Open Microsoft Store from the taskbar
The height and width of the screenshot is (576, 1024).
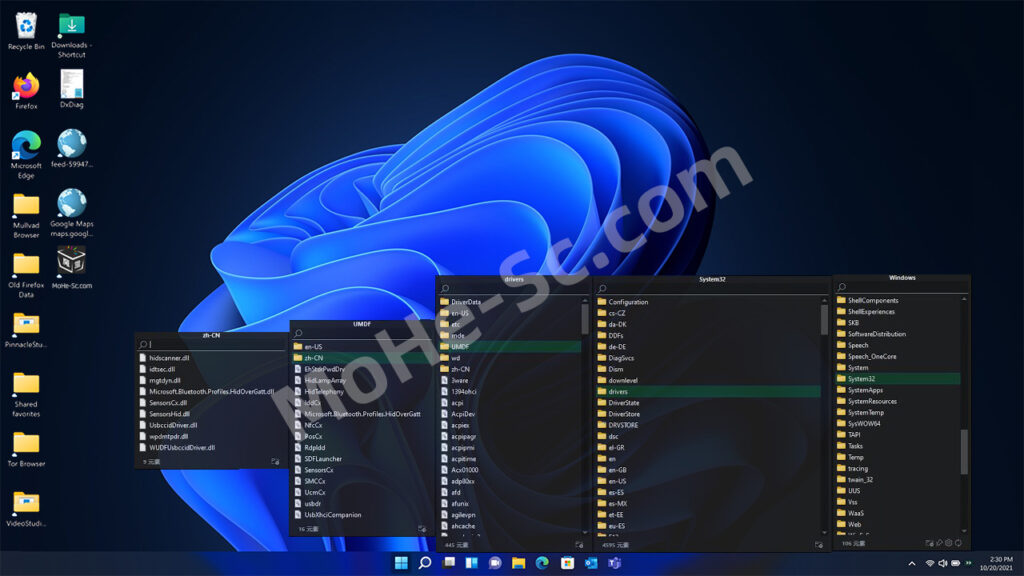click(566, 563)
